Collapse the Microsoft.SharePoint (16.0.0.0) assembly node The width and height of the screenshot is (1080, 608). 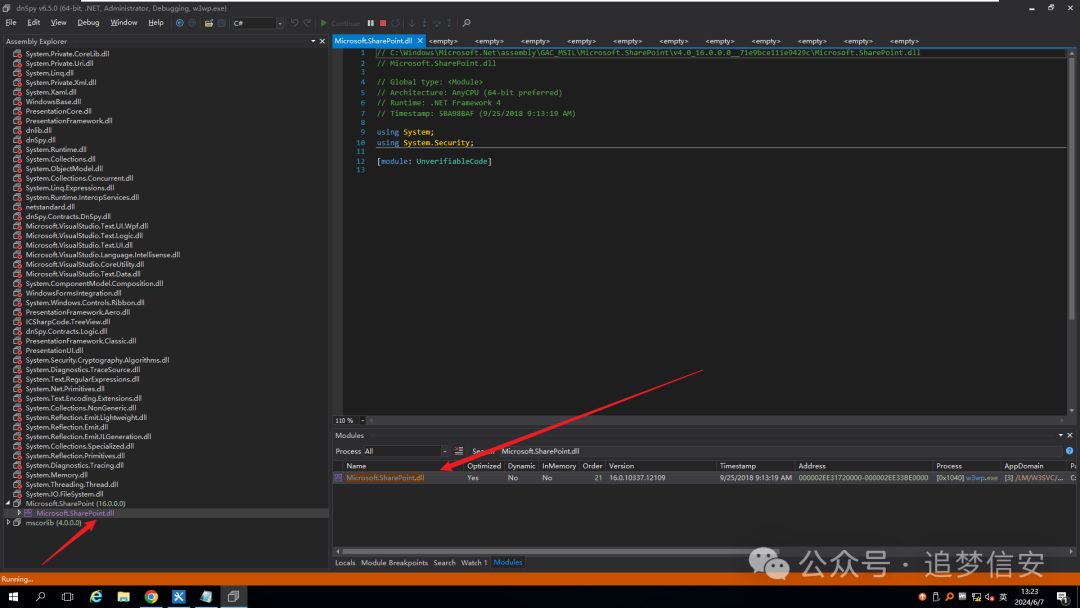pos(8,503)
